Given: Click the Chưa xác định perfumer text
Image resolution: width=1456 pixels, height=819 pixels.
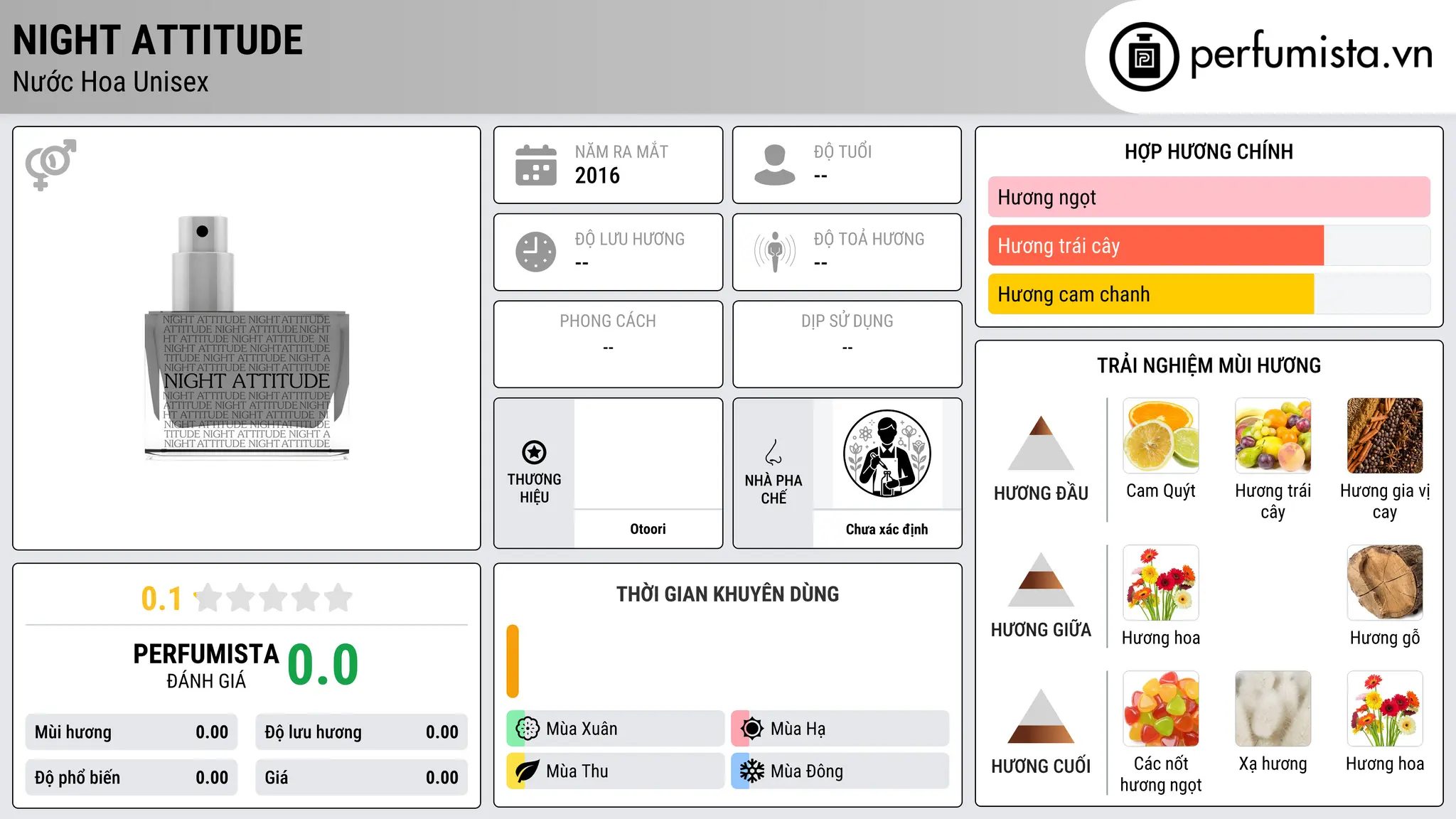Looking at the screenshot, I should (x=887, y=529).
